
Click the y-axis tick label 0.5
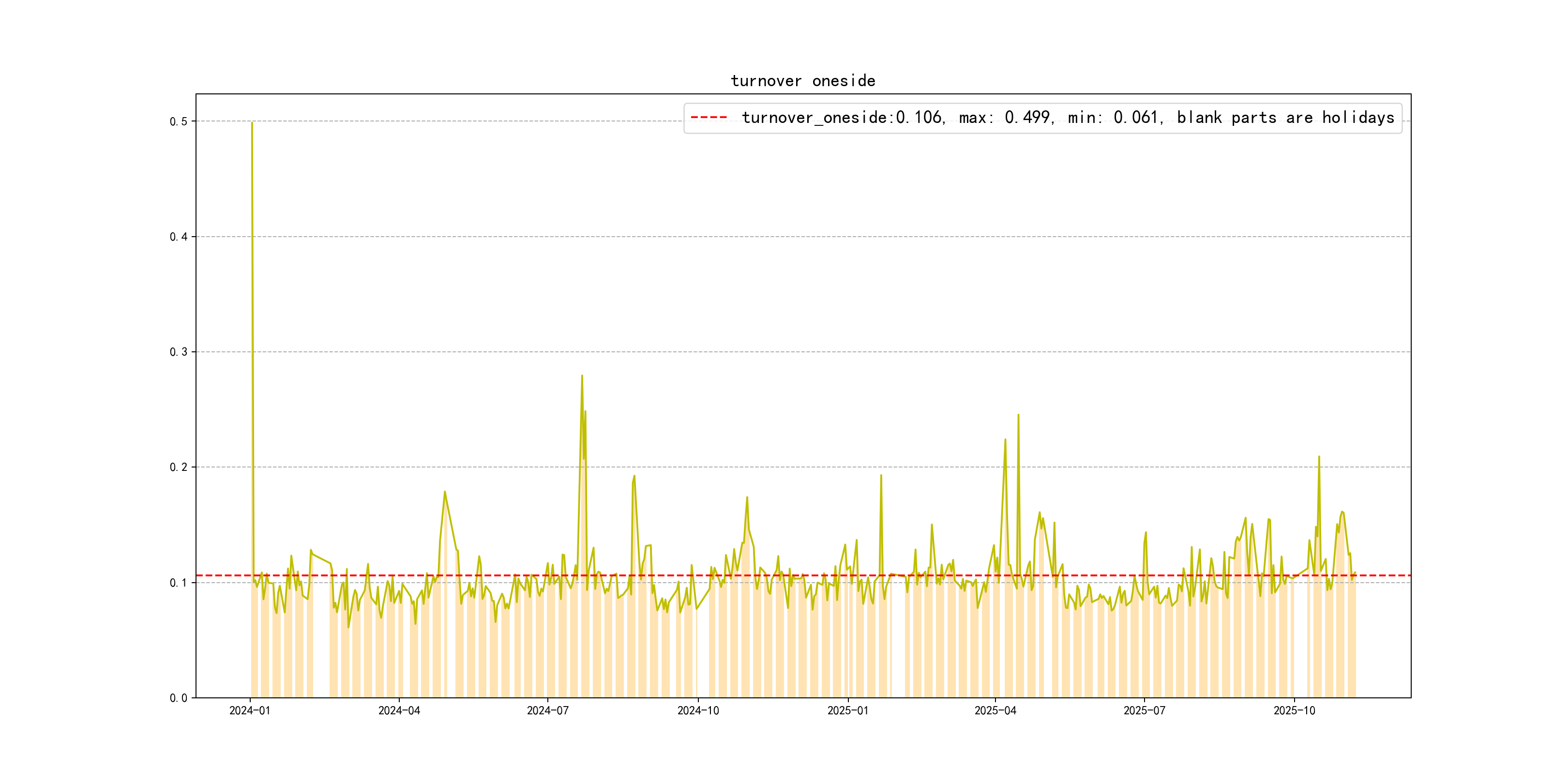click(x=179, y=122)
